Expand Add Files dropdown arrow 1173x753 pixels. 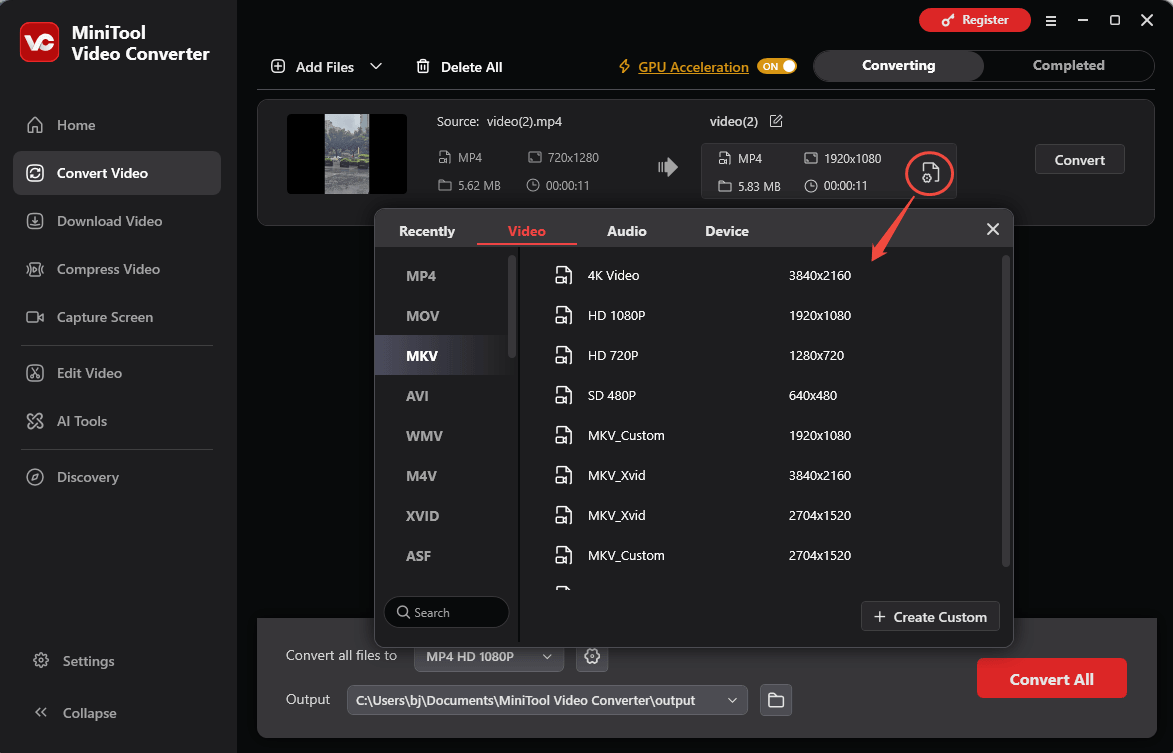pyautogui.click(x=376, y=67)
